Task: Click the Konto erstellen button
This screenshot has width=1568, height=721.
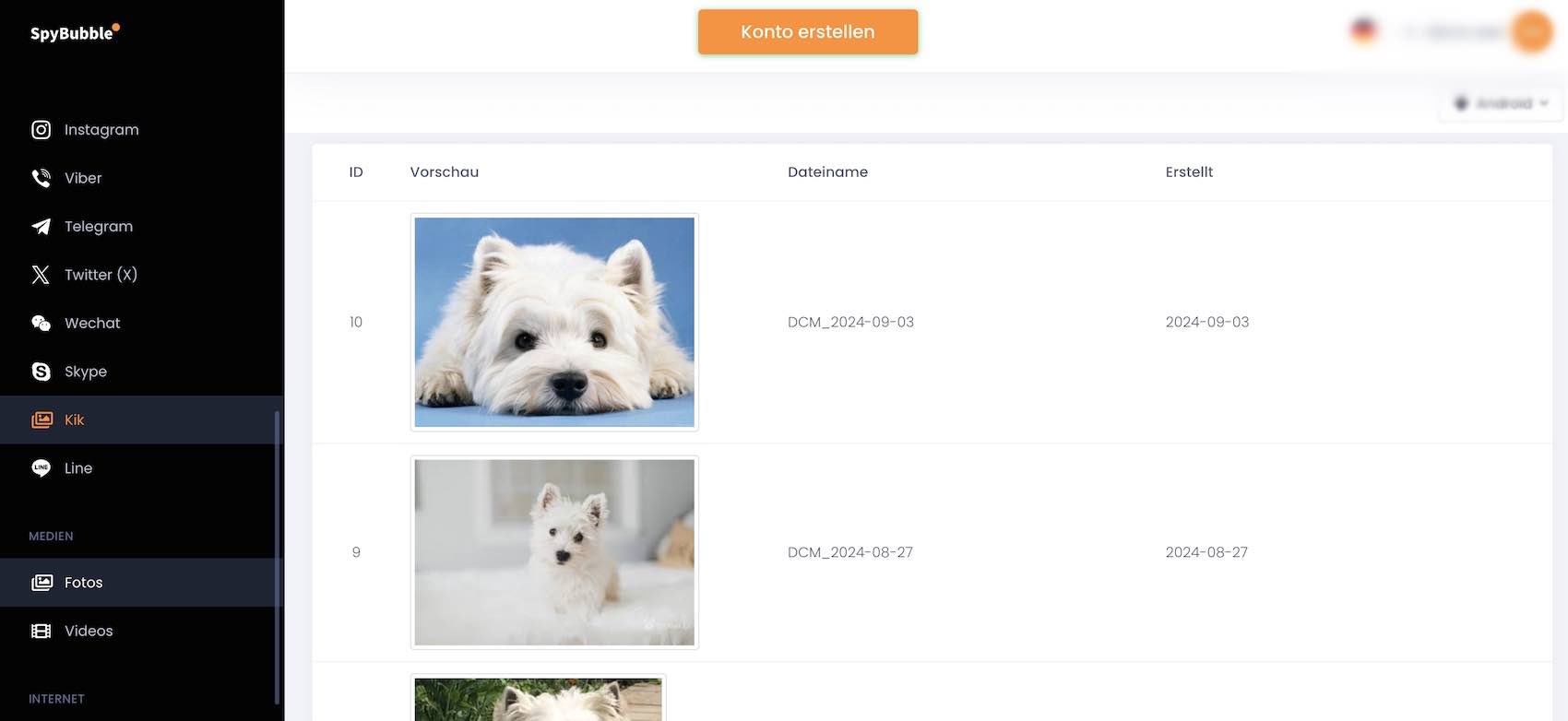Action: pyautogui.click(x=808, y=32)
